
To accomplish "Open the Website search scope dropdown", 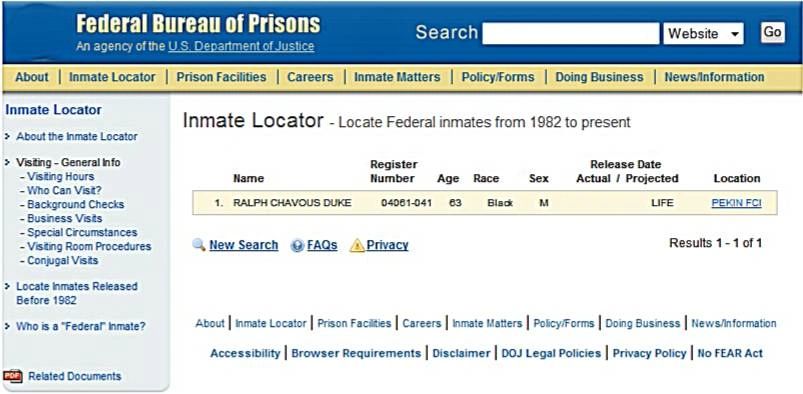I will point(704,34).
